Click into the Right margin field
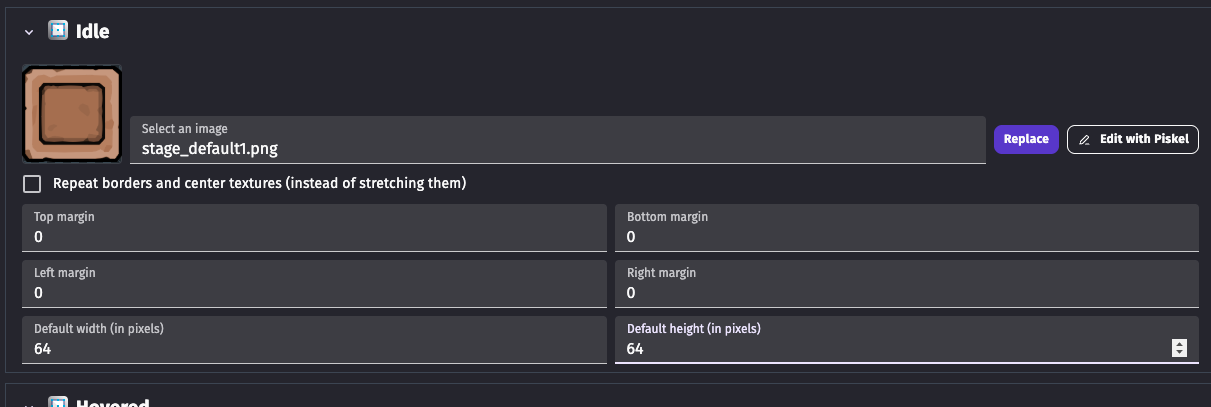 tap(907, 284)
